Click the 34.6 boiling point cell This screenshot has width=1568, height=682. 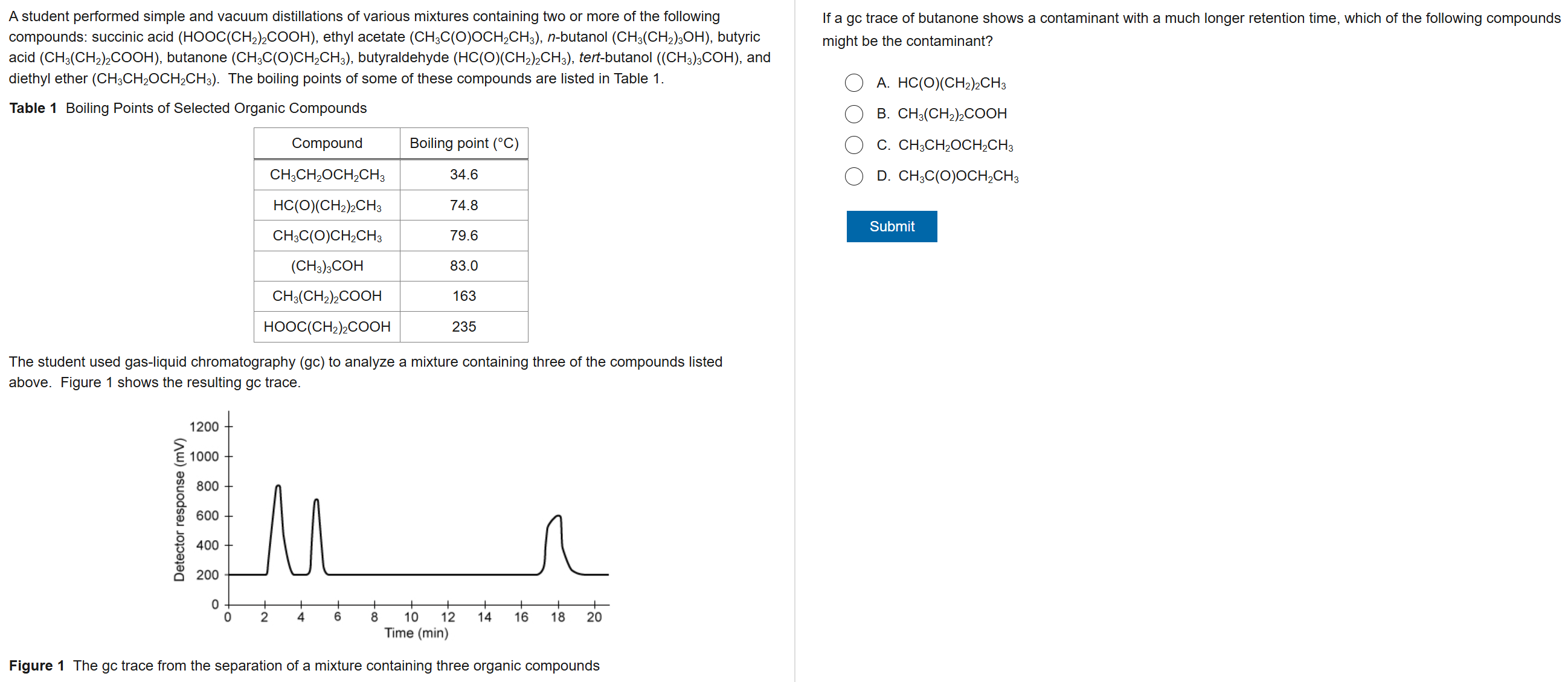tap(464, 175)
